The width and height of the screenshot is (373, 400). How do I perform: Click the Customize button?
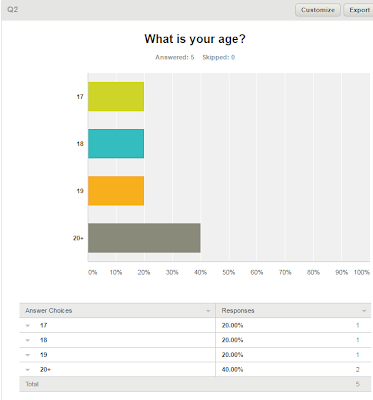[x=318, y=10]
